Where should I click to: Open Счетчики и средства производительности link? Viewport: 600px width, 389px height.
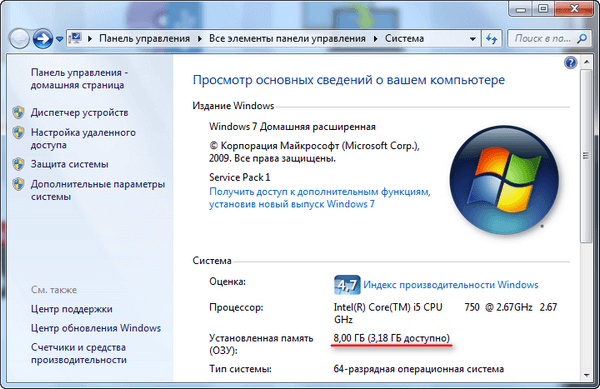[x=79, y=353]
